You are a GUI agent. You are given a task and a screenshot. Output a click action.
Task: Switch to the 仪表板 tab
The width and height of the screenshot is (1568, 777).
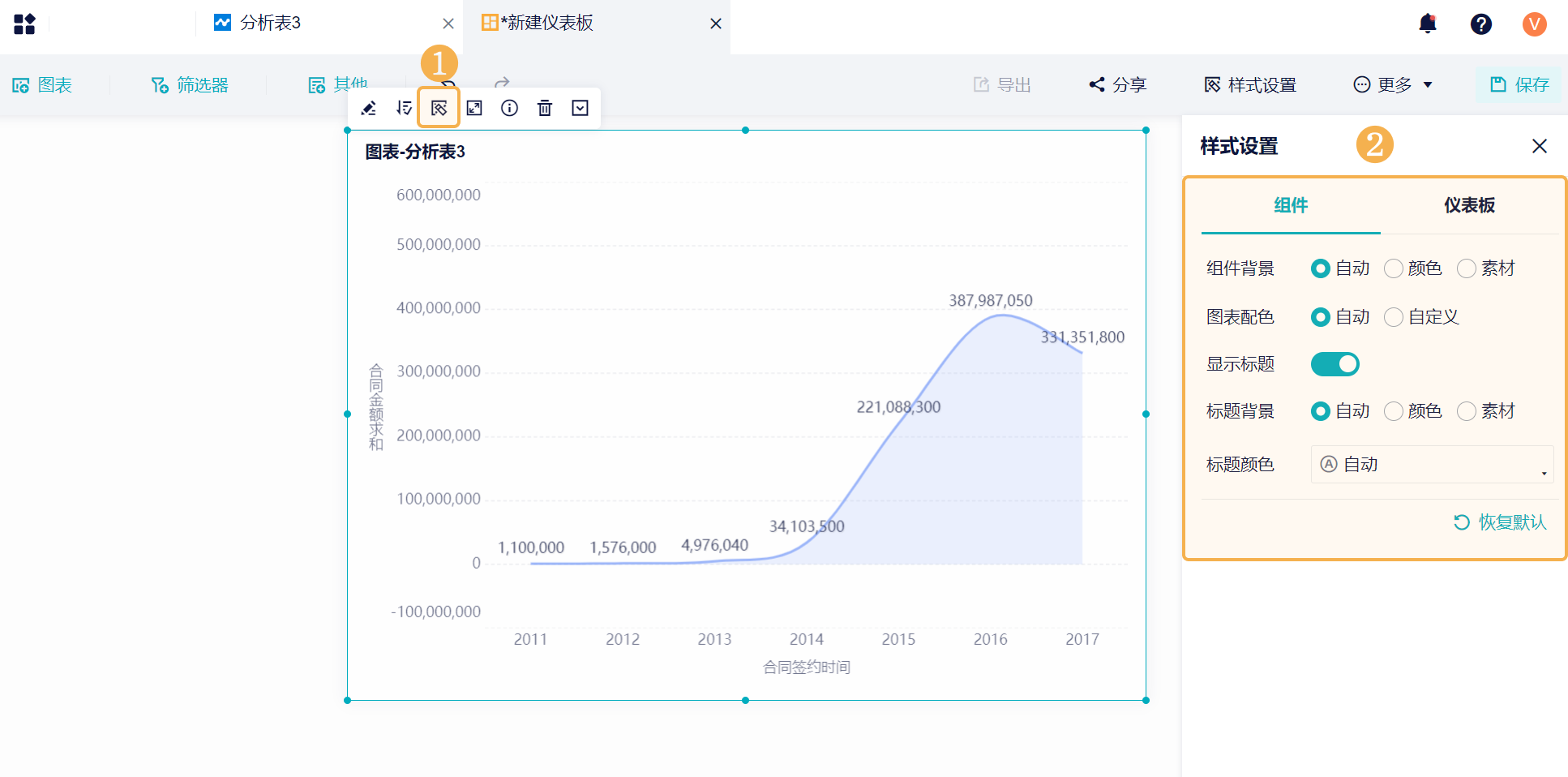[1469, 205]
